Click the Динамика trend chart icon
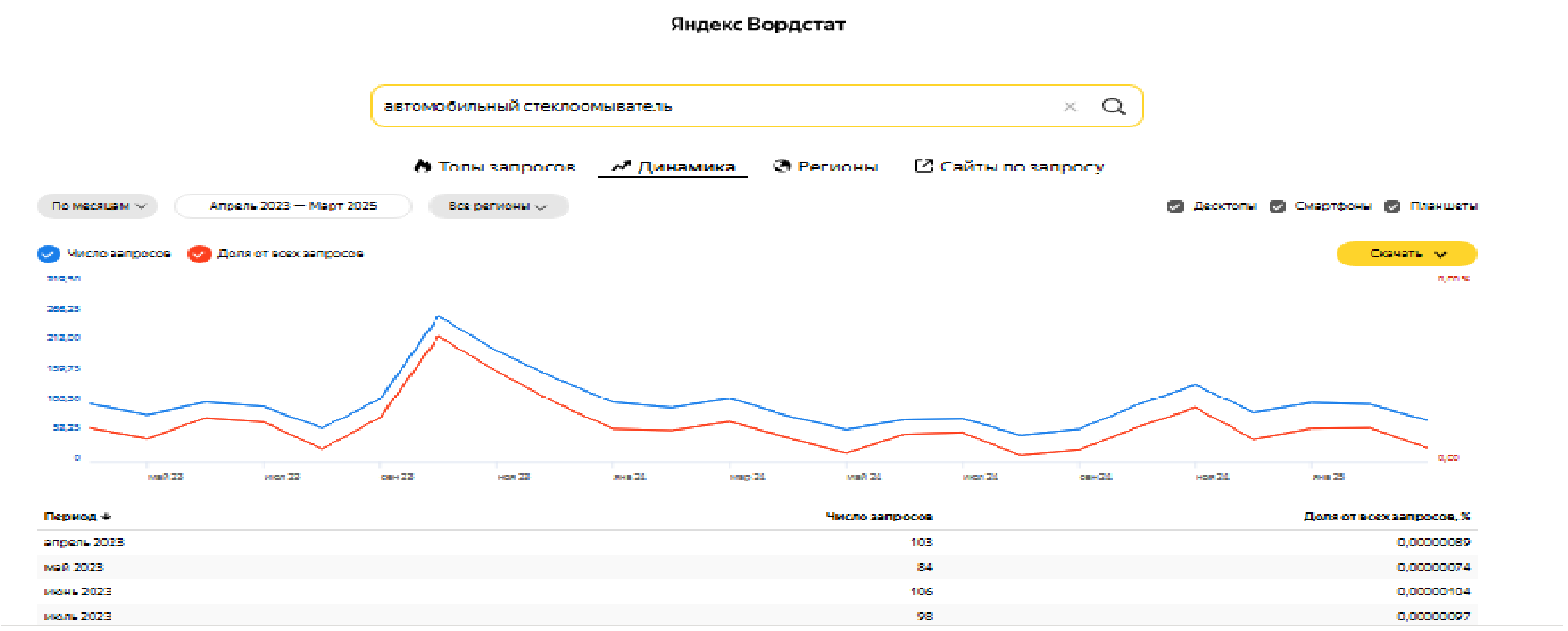Image resolution: width=1568 pixels, height=631 pixels. [621, 166]
